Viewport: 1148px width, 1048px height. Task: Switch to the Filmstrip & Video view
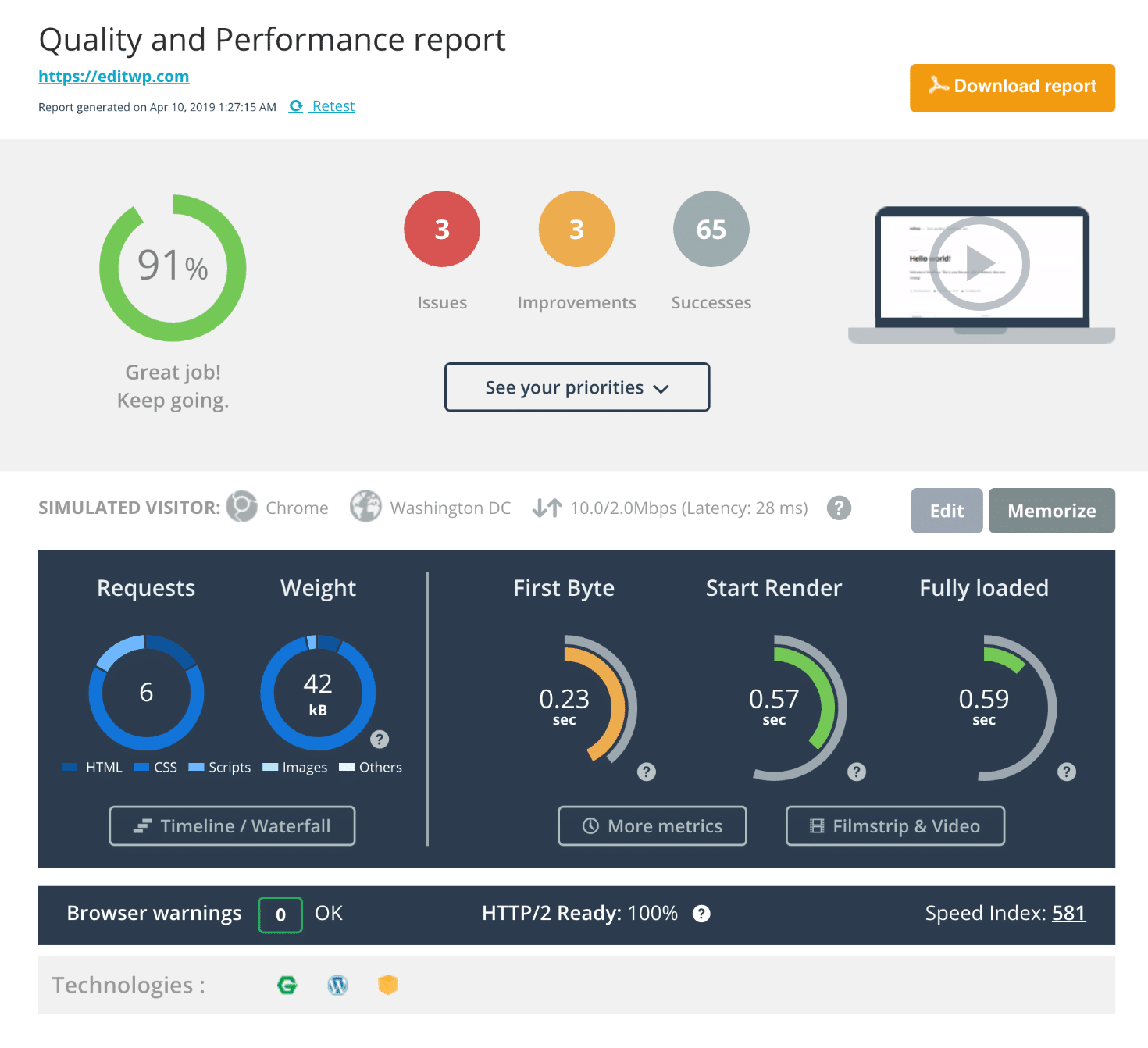(x=895, y=825)
